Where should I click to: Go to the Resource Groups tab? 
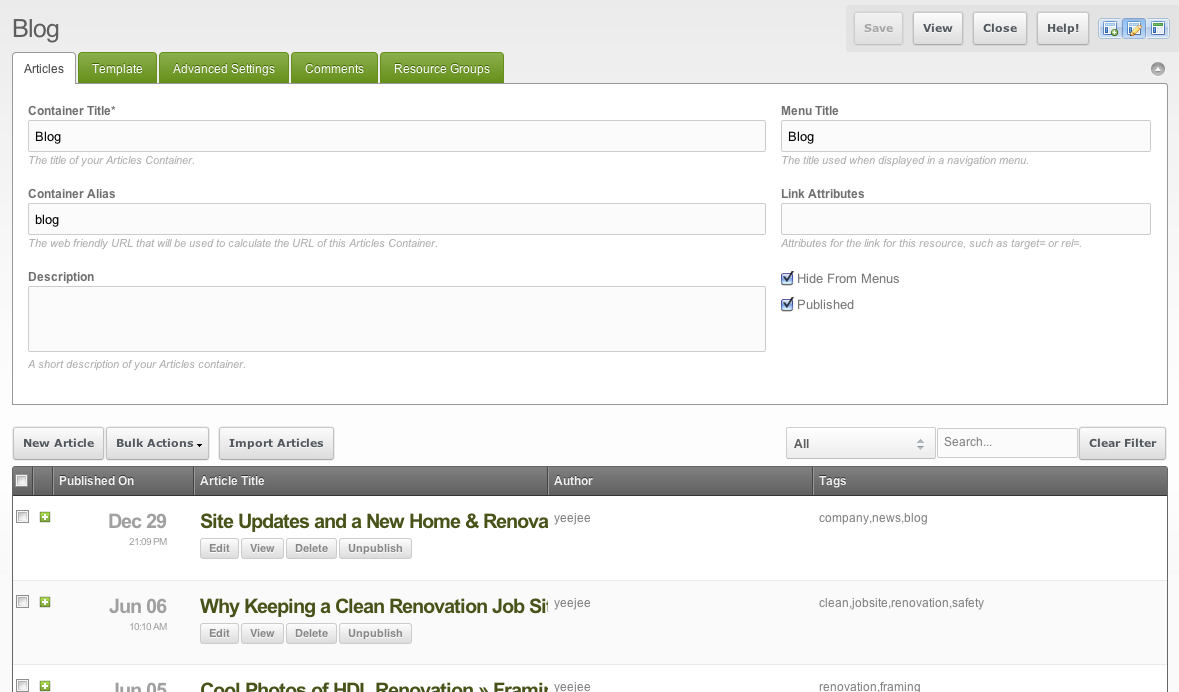click(441, 68)
